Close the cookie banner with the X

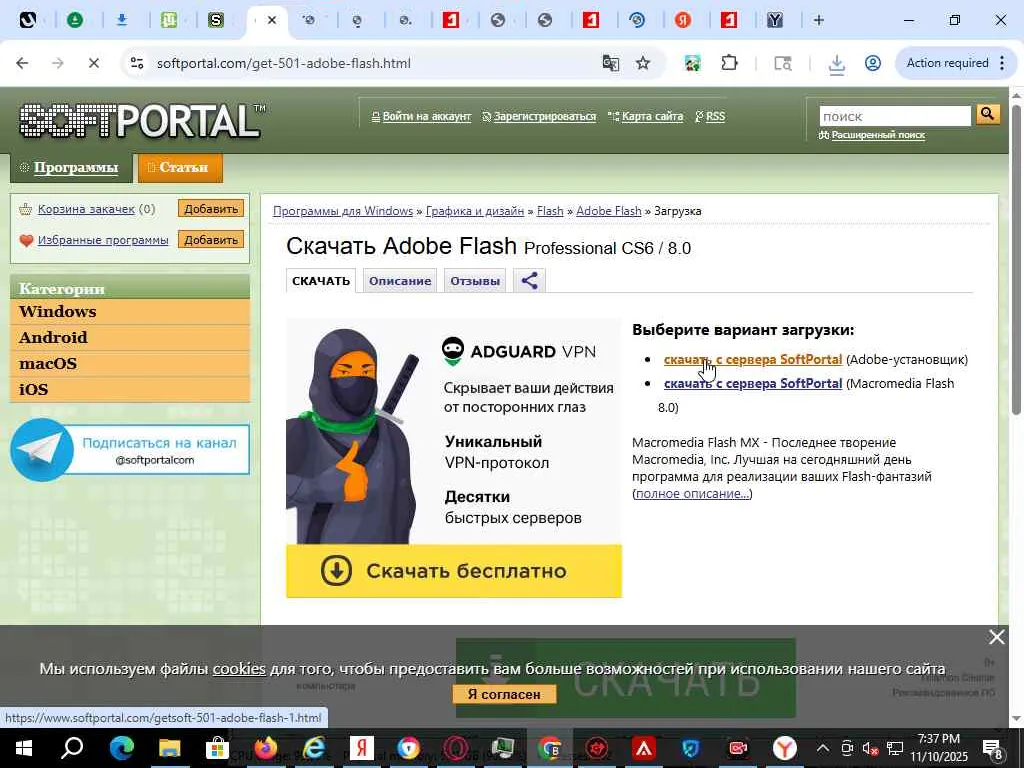click(997, 637)
